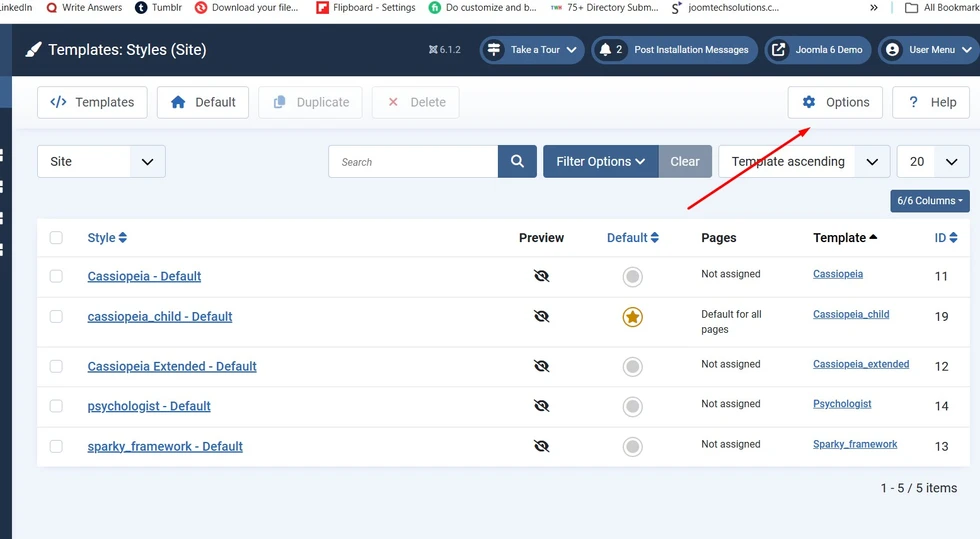
Task: Open the 6/6 Columns selector
Action: 930,201
